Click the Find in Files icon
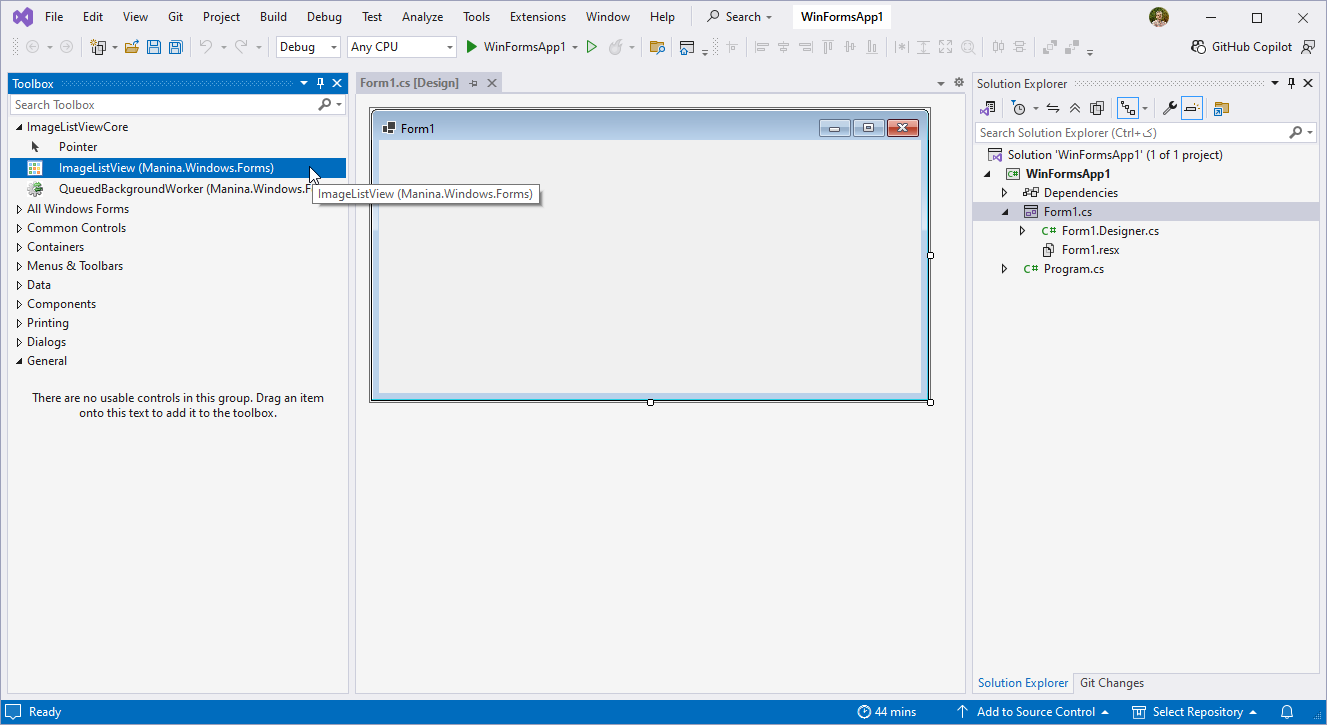 click(x=657, y=47)
